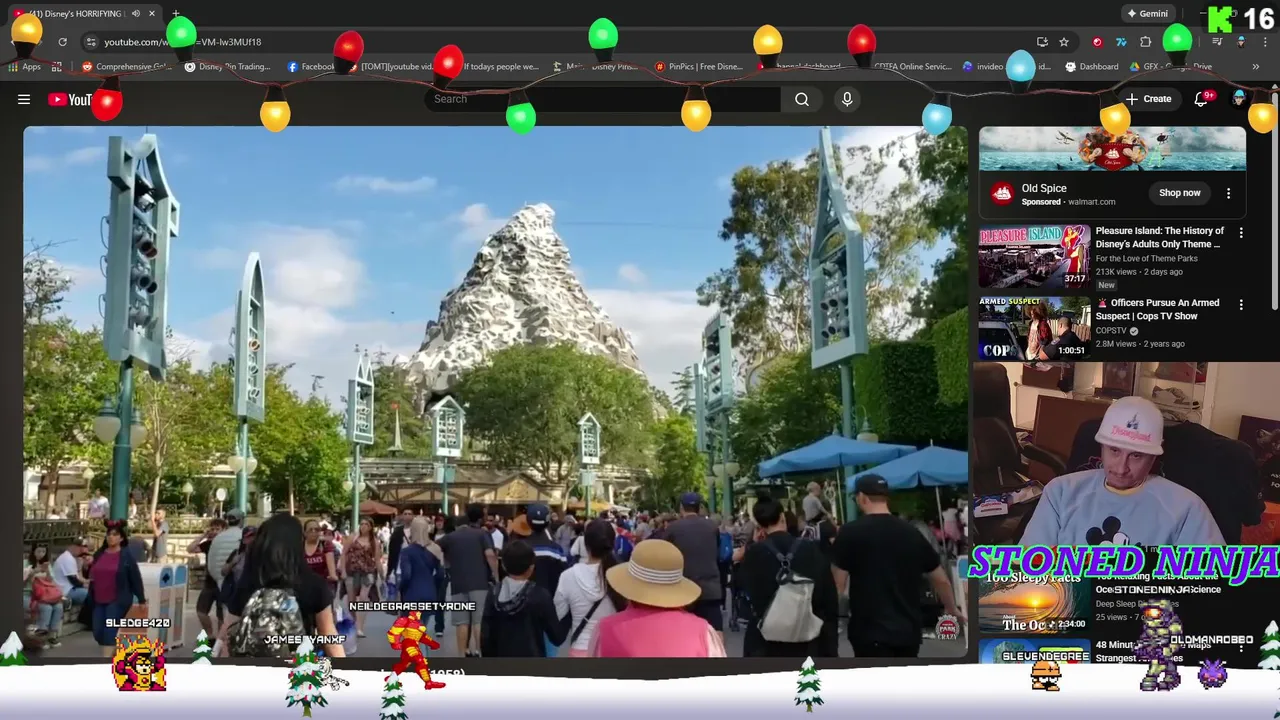The width and height of the screenshot is (1280, 720).
Task: Click the browser address bar URL
Action: point(182,42)
